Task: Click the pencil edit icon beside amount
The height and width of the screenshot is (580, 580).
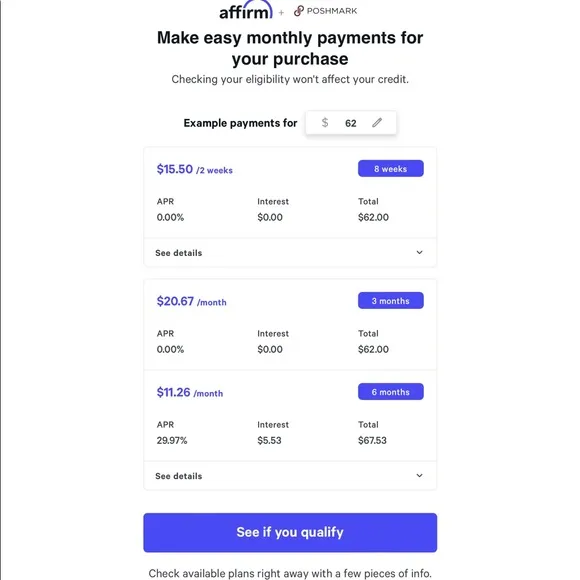Action: coord(377,122)
